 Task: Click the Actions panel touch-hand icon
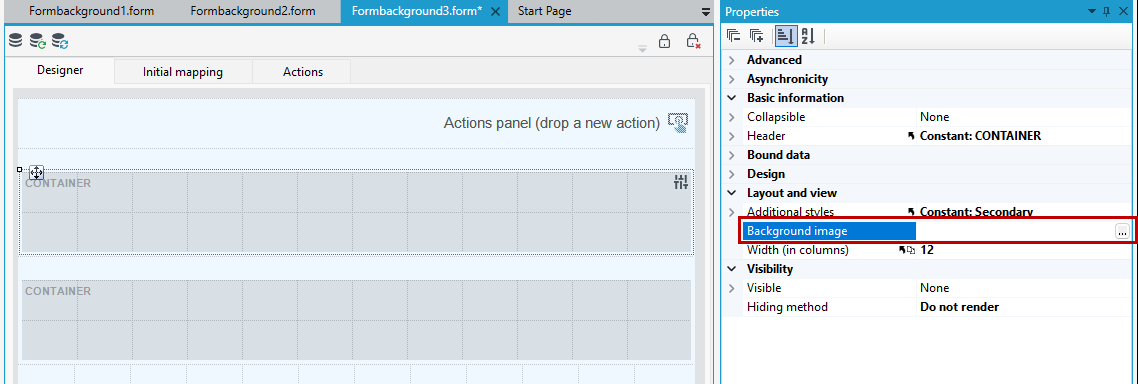678,123
